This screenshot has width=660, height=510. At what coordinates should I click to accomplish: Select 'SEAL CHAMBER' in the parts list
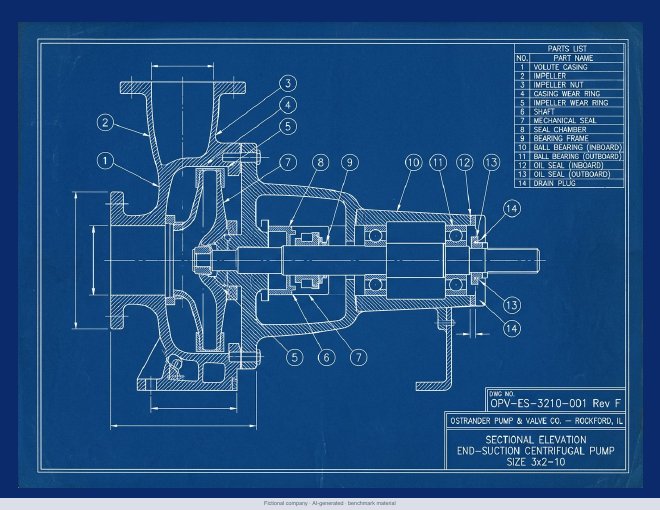560,130
